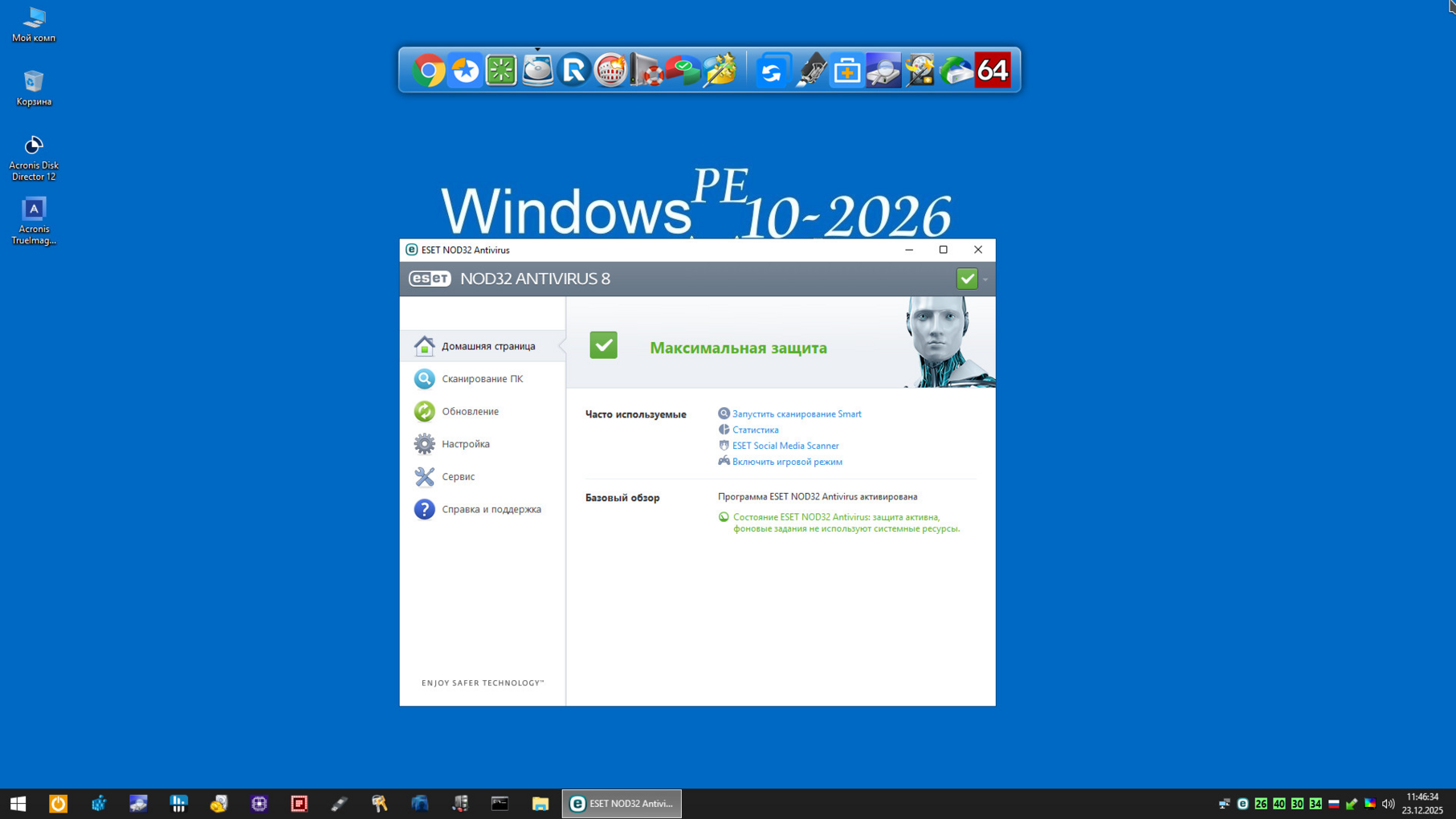1456x819 pixels.
Task: Expand the dock's top arrow indicator
Action: pyautogui.click(x=537, y=50)
